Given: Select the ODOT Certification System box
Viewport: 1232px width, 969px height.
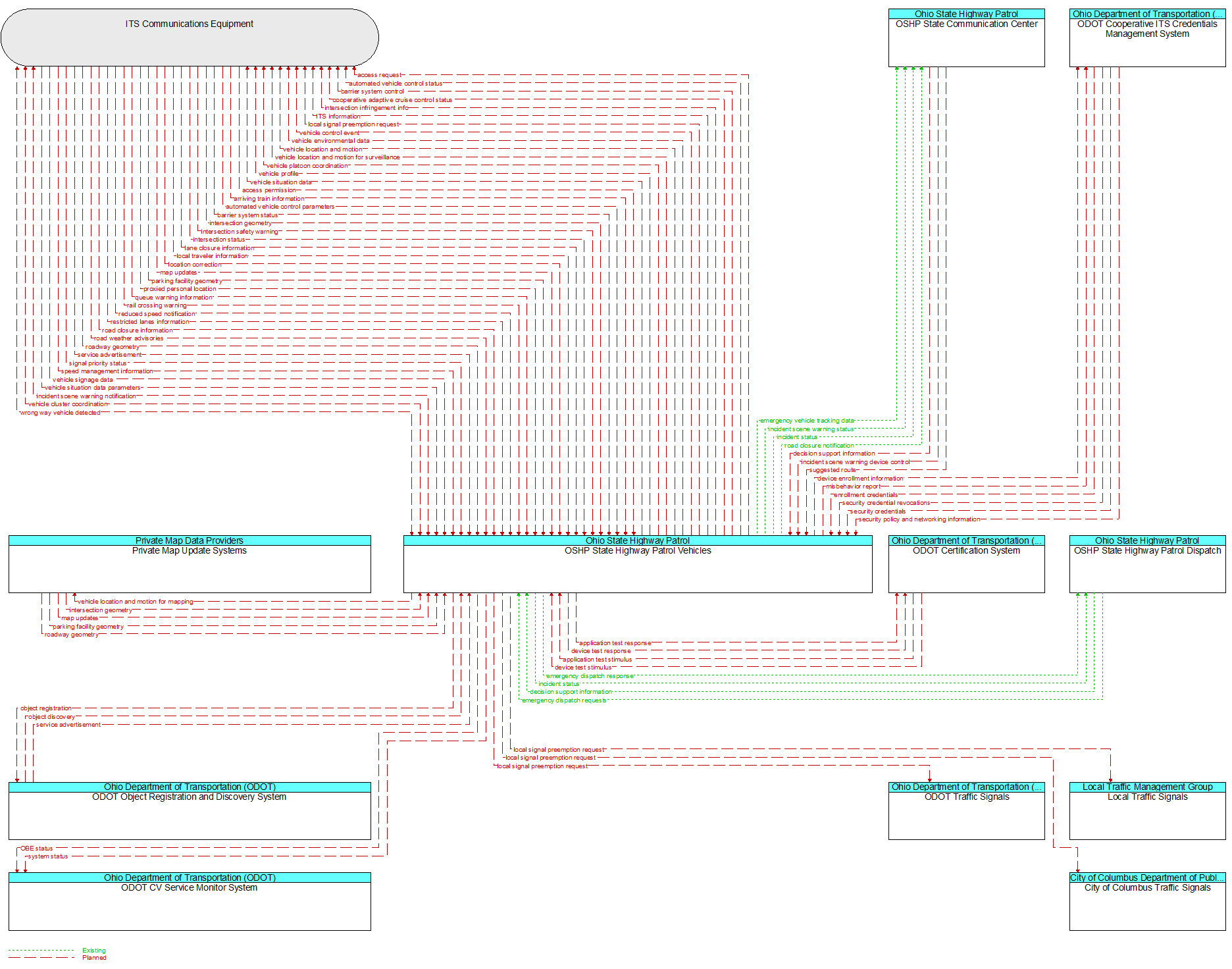Looking at the screenshot, I should click(x=966, y=564).
